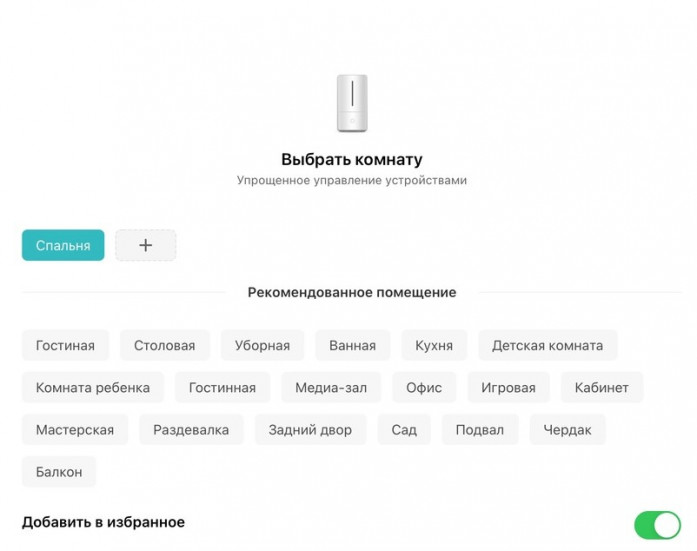Choose the Столовая room

click(165, 346)
